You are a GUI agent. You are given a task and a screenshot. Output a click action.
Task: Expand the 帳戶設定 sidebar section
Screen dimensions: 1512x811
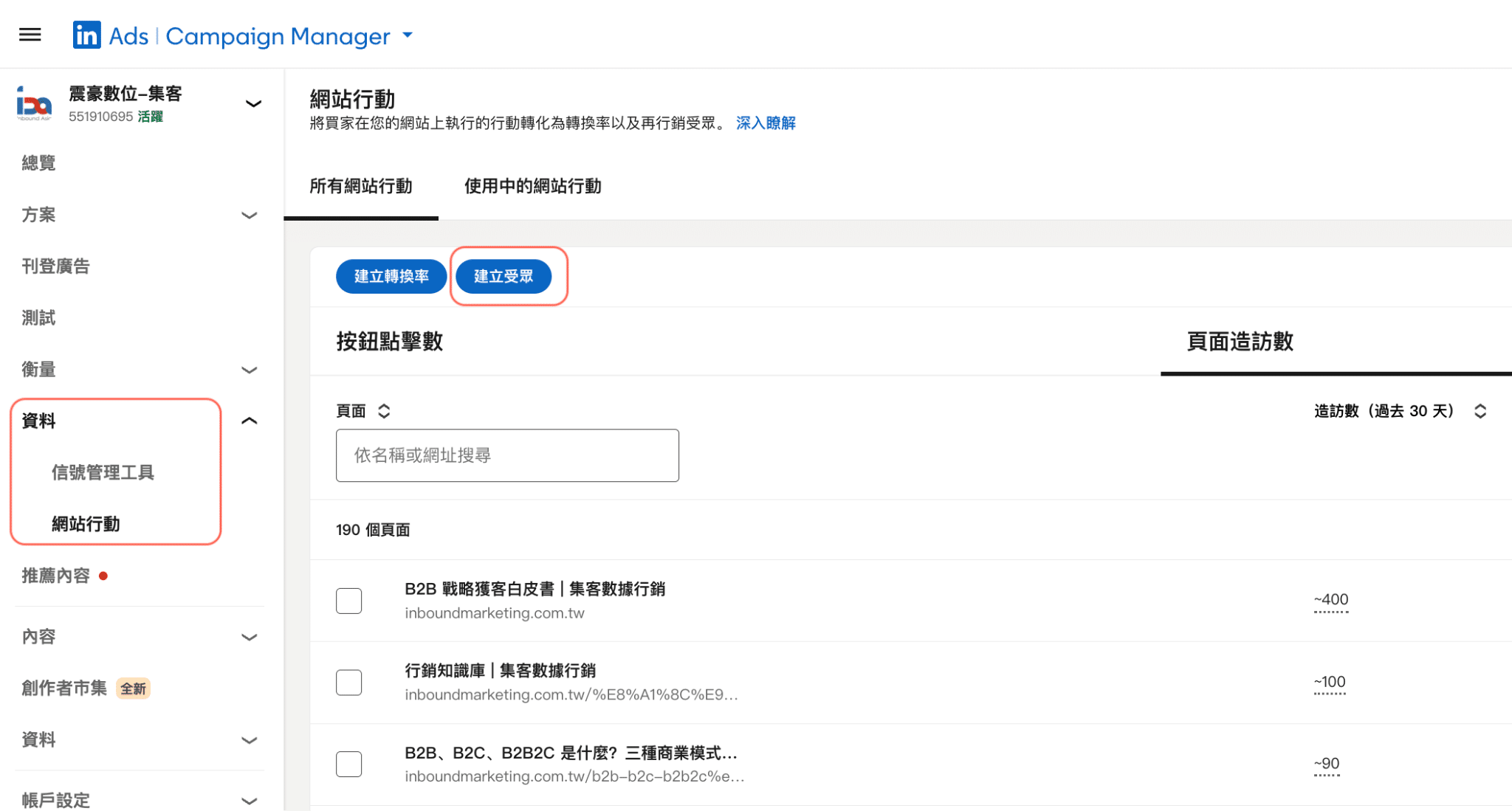[249, 801]
